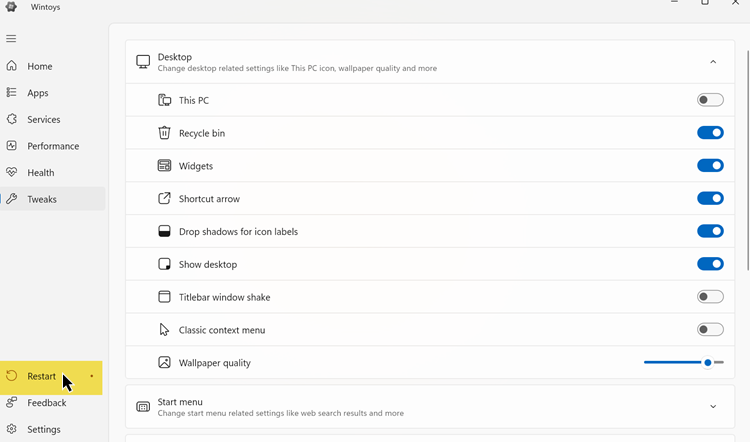750x442 pixels.
Task: Click the Desktop monitor icon in header
Action: [143, 62]
